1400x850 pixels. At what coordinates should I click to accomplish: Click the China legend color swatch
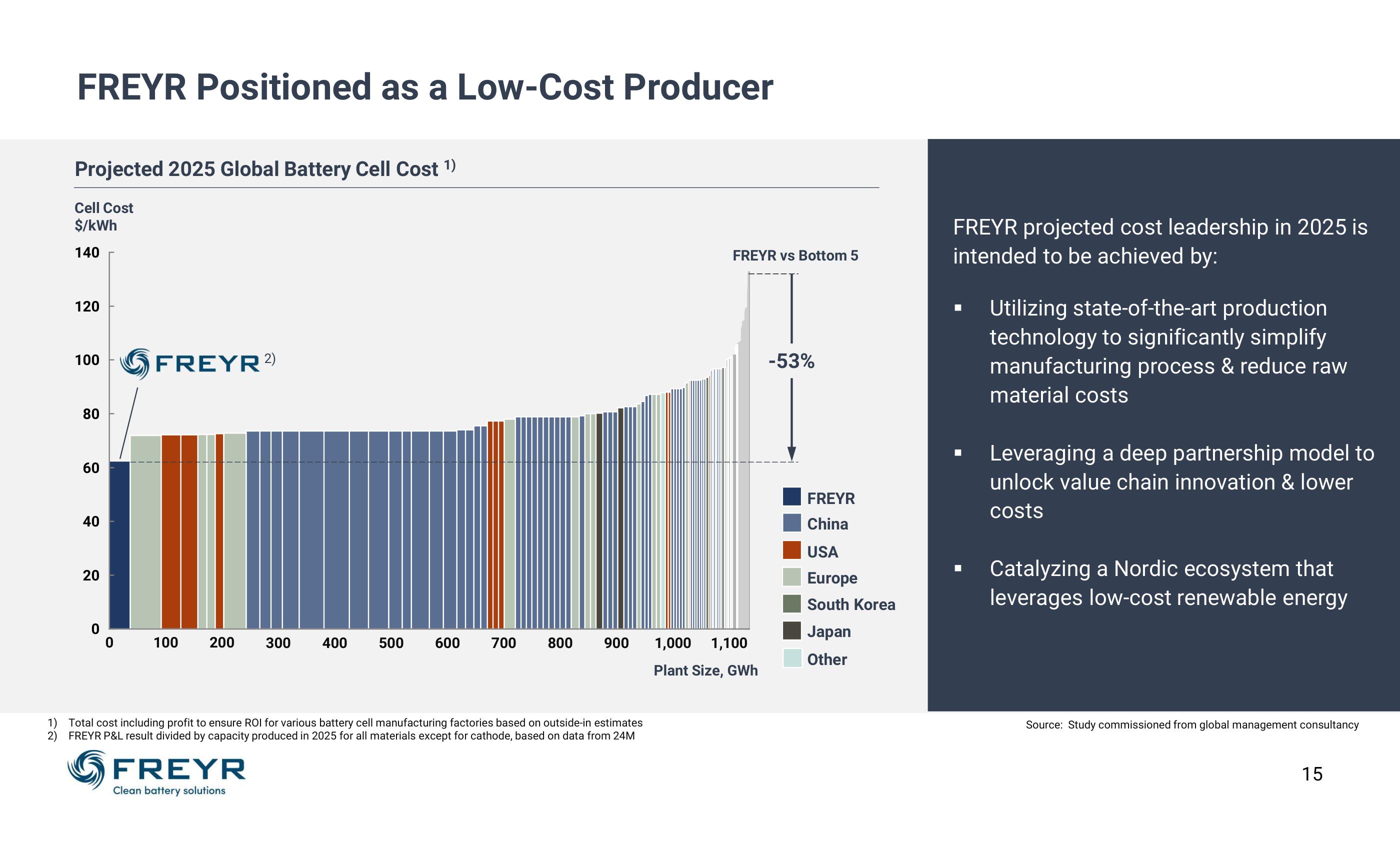pyautogui.click(x=791, y=522)
